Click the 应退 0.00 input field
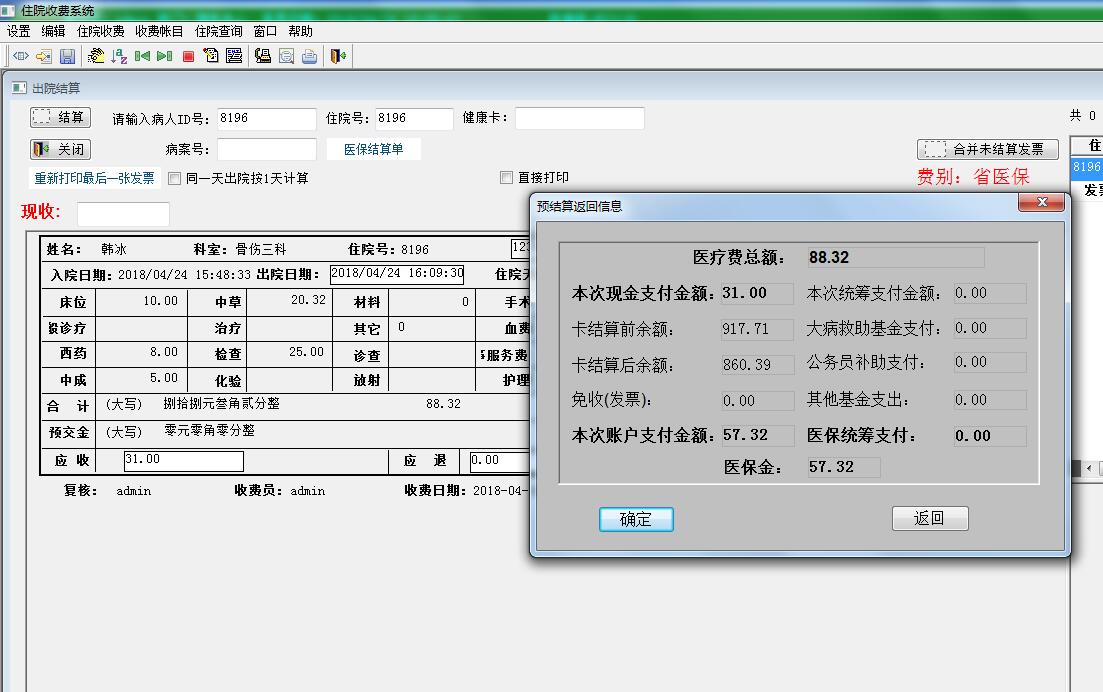Screen dimensions: 1103x692 pyautogui.click(x=499, y=461)
